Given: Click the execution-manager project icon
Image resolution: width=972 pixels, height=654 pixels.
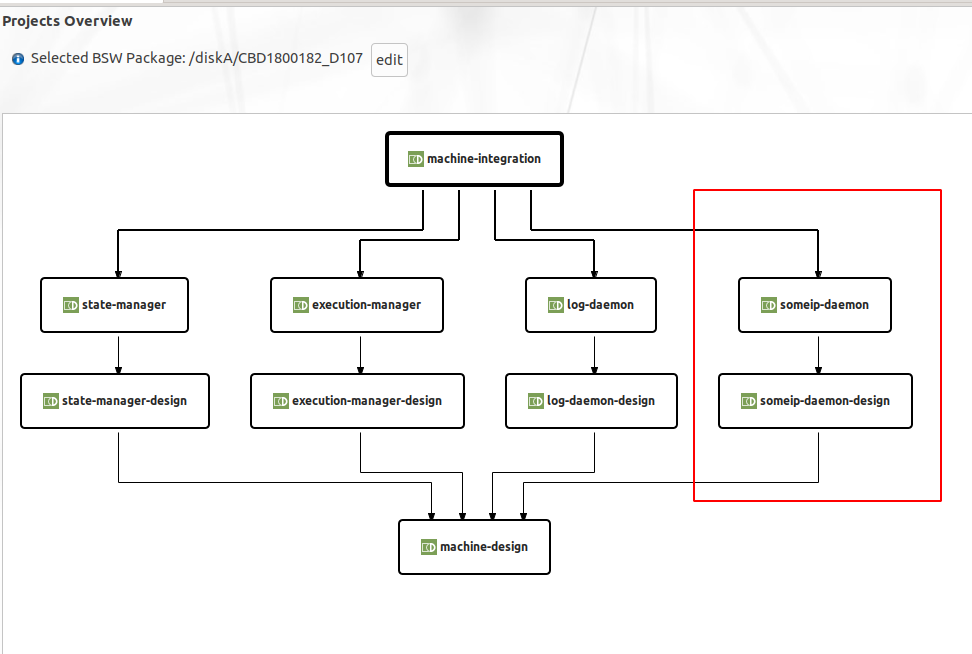Looking at the screenshot, I should click(x=301, y=305).
